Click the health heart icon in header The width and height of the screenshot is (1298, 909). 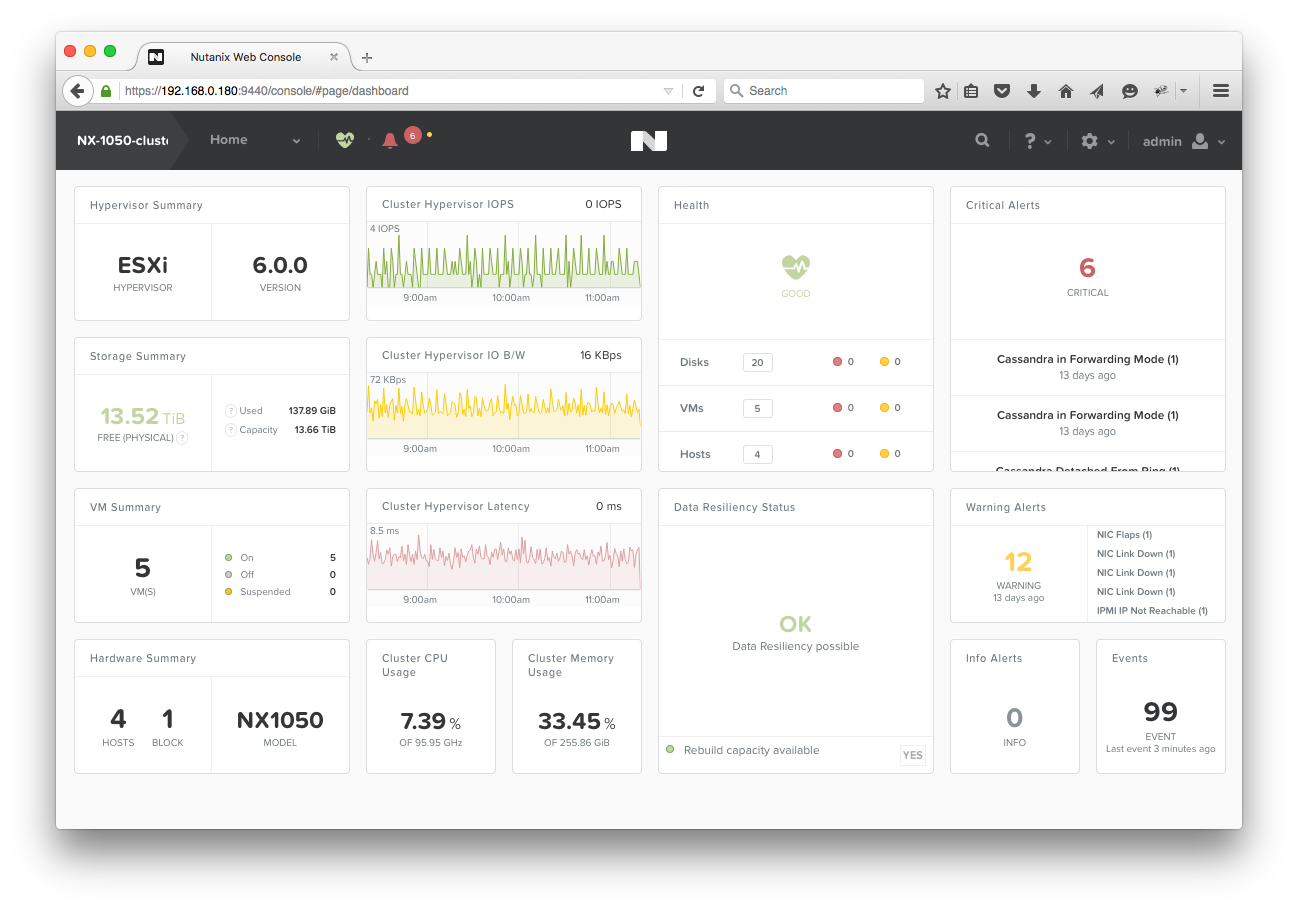(x=345, y=141)
